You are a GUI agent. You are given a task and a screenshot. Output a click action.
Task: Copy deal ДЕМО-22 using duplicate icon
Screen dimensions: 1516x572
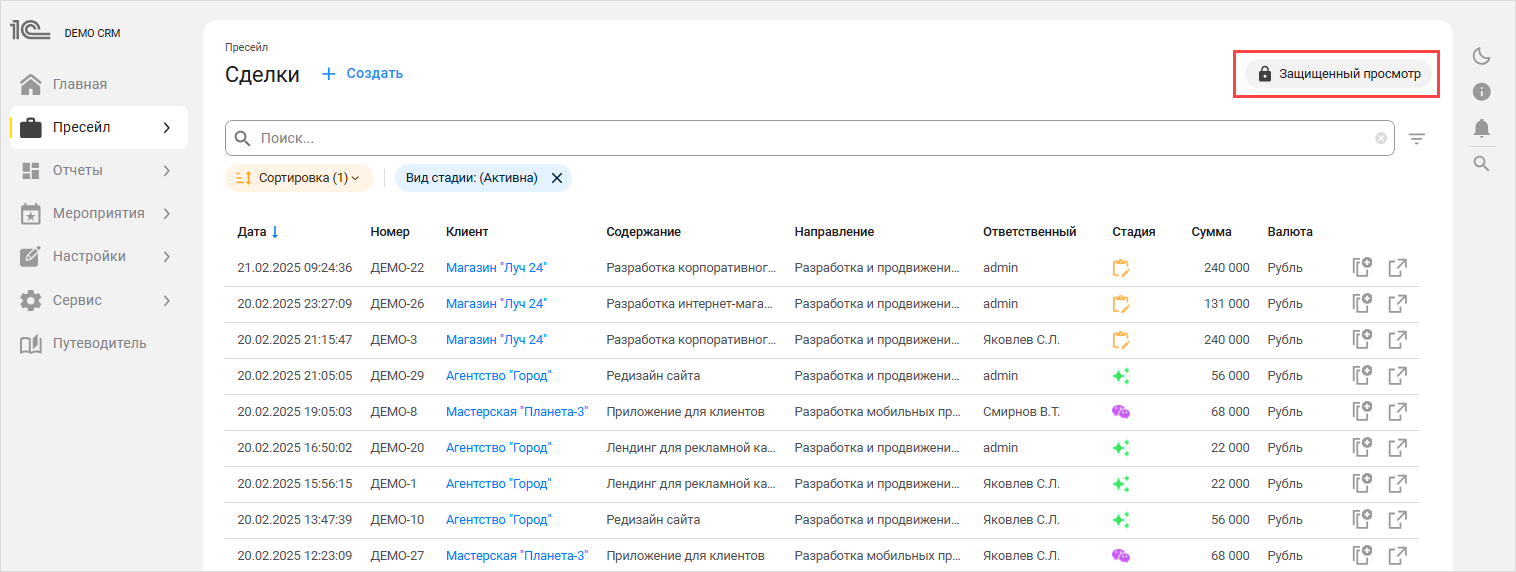tap(1362, 268)
